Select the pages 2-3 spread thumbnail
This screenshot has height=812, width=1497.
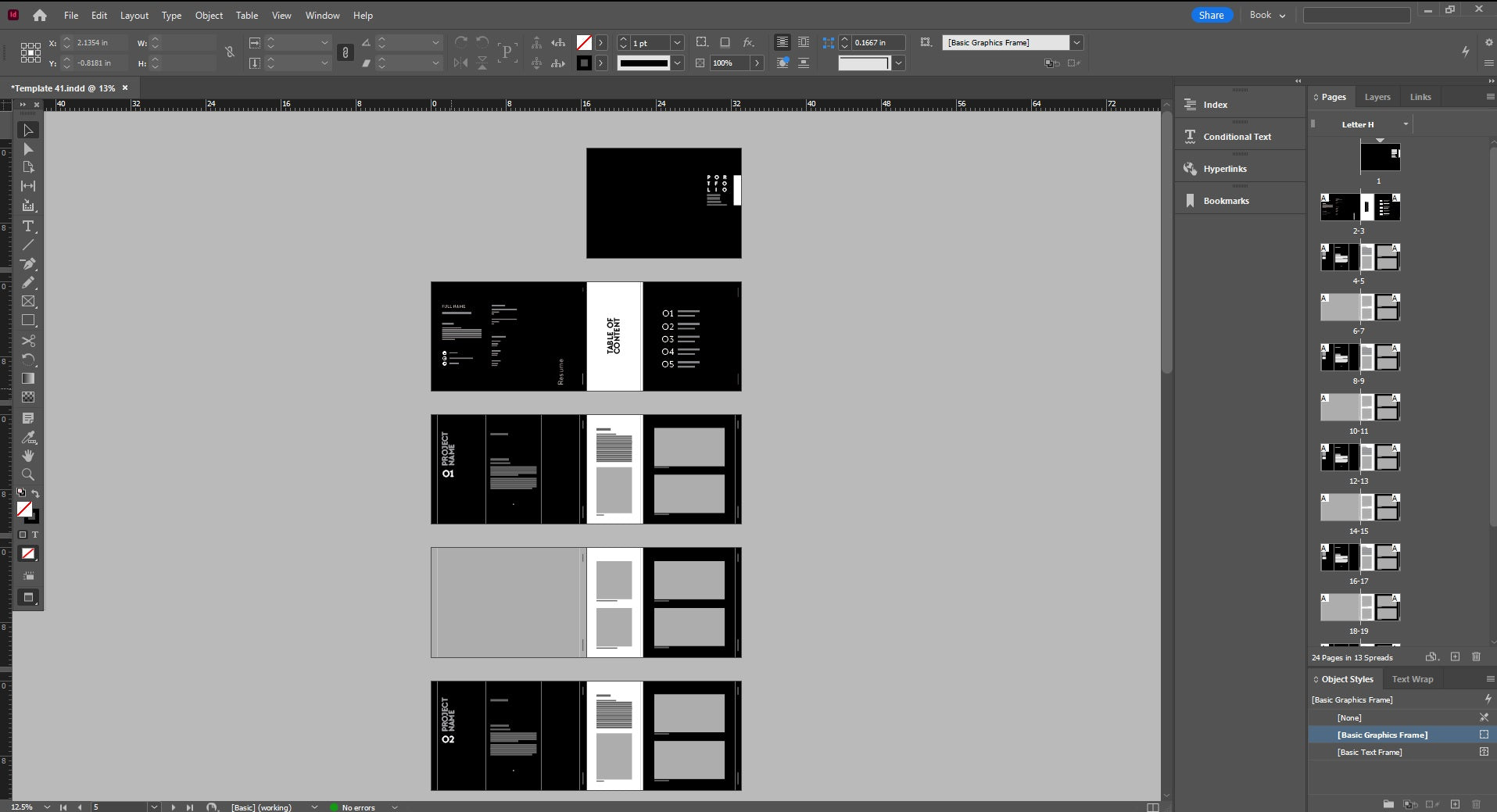(x=1359, y=208)
